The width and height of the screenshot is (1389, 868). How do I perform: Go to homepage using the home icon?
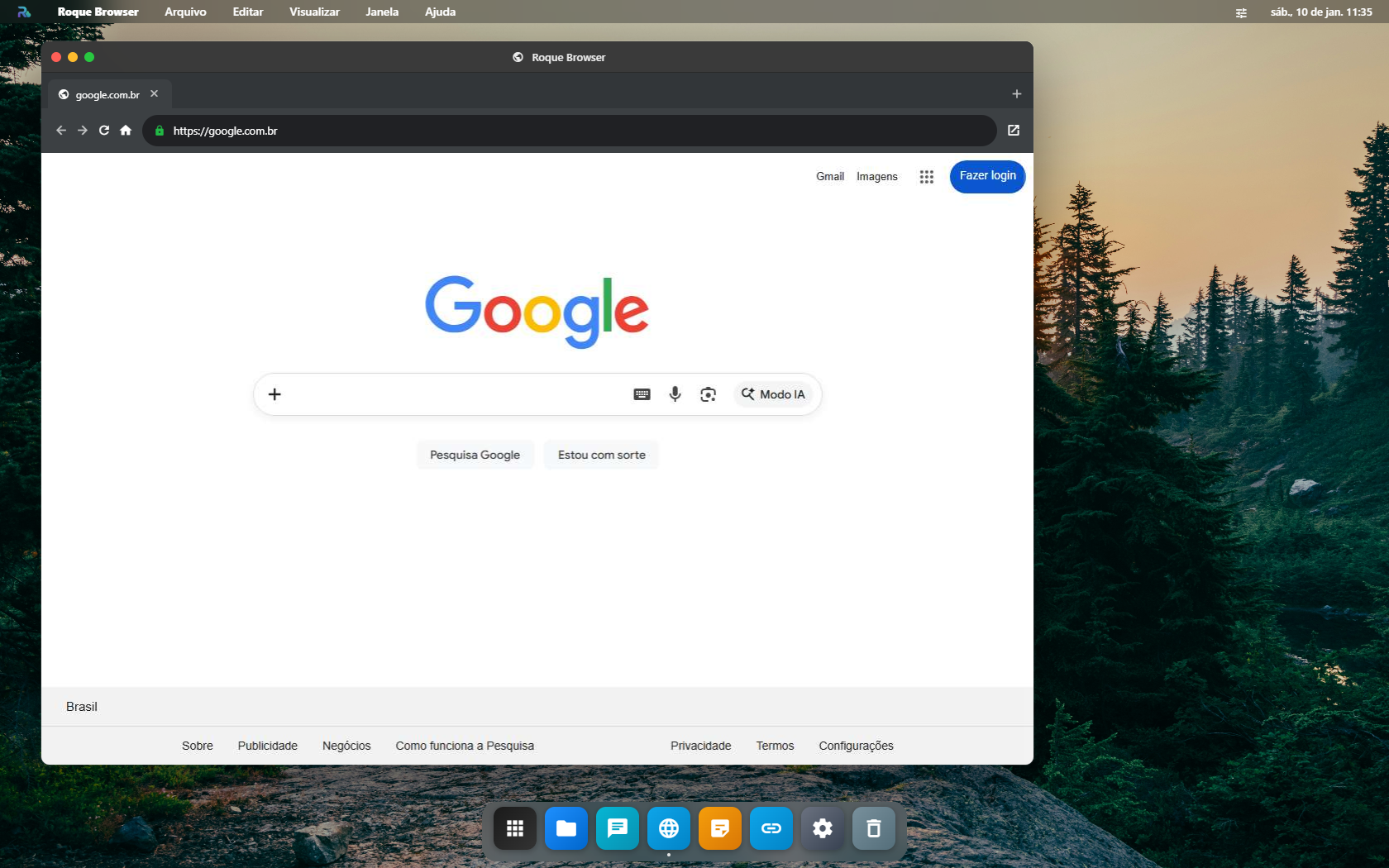point(125,130)
